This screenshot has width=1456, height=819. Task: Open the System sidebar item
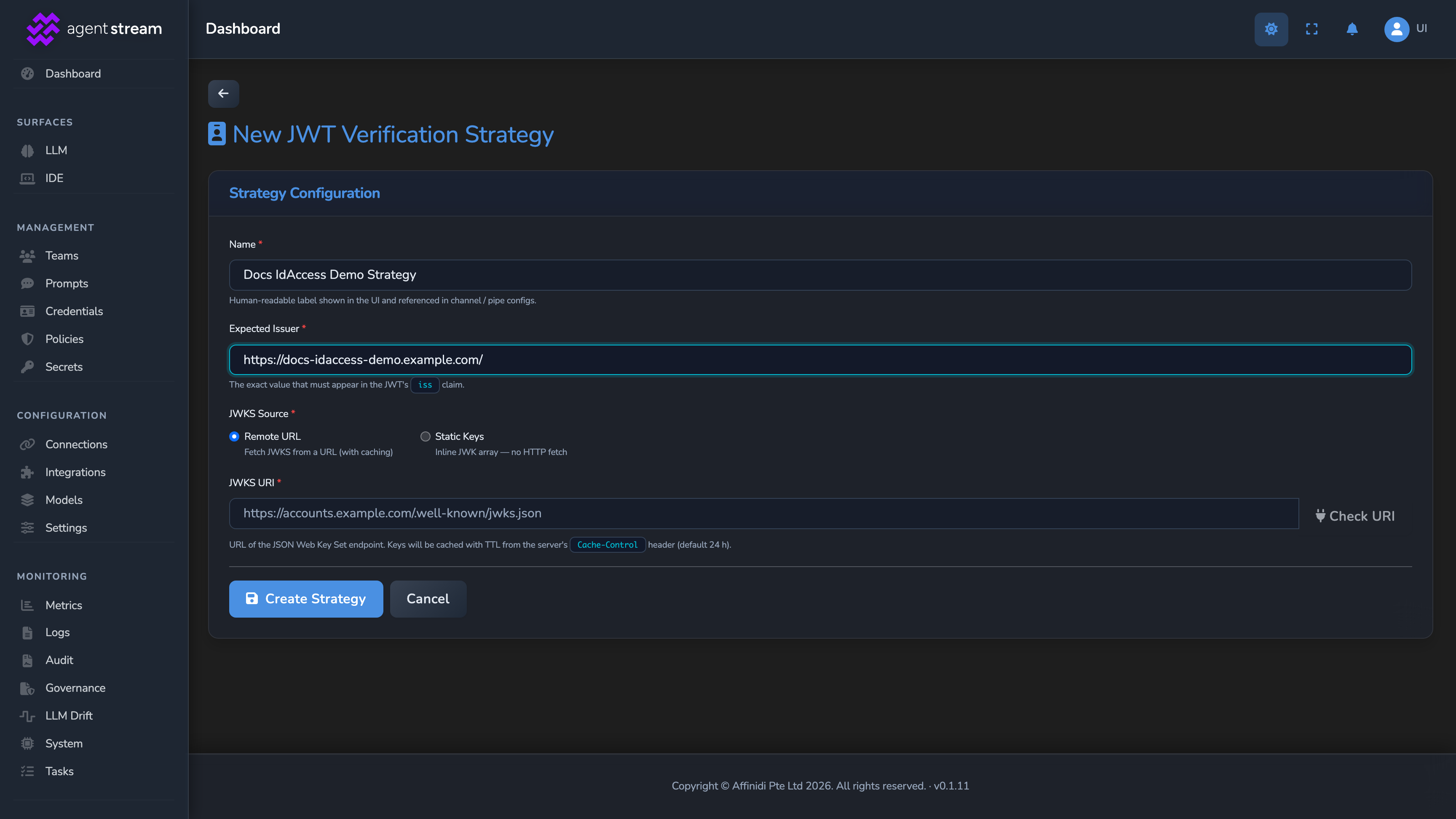94,744
